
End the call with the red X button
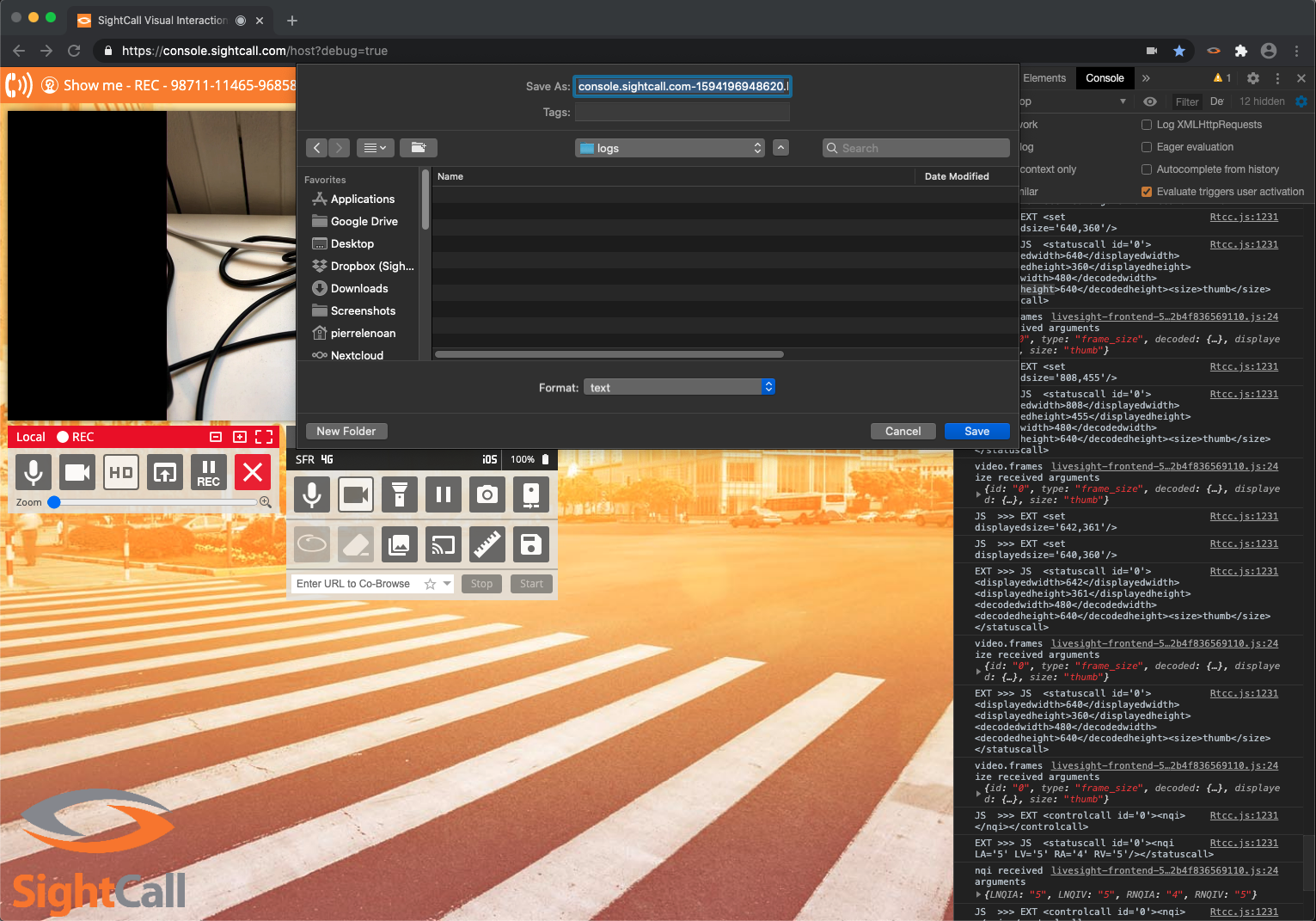click(253, 472)
